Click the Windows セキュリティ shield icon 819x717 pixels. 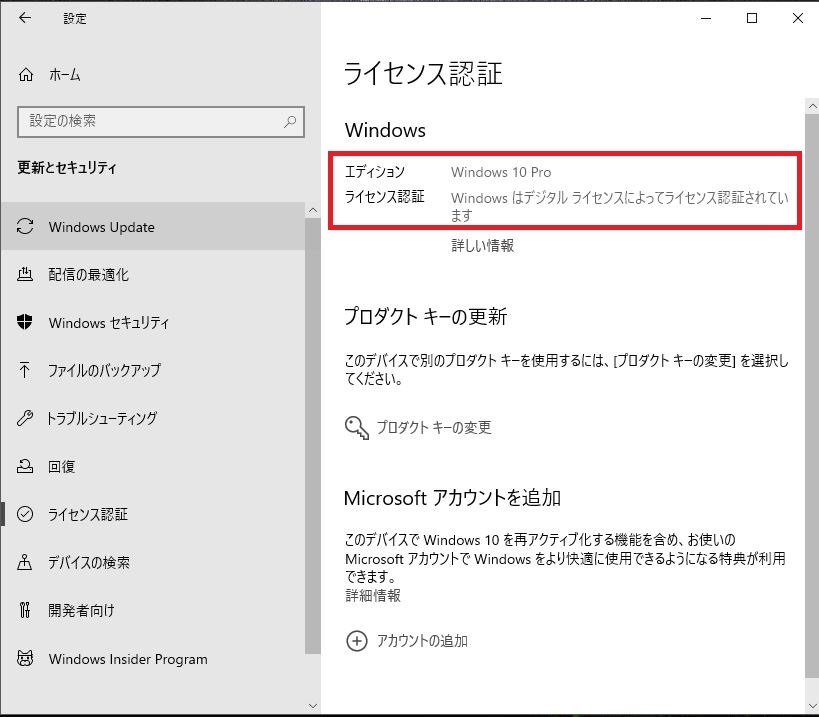coord(25,322)
